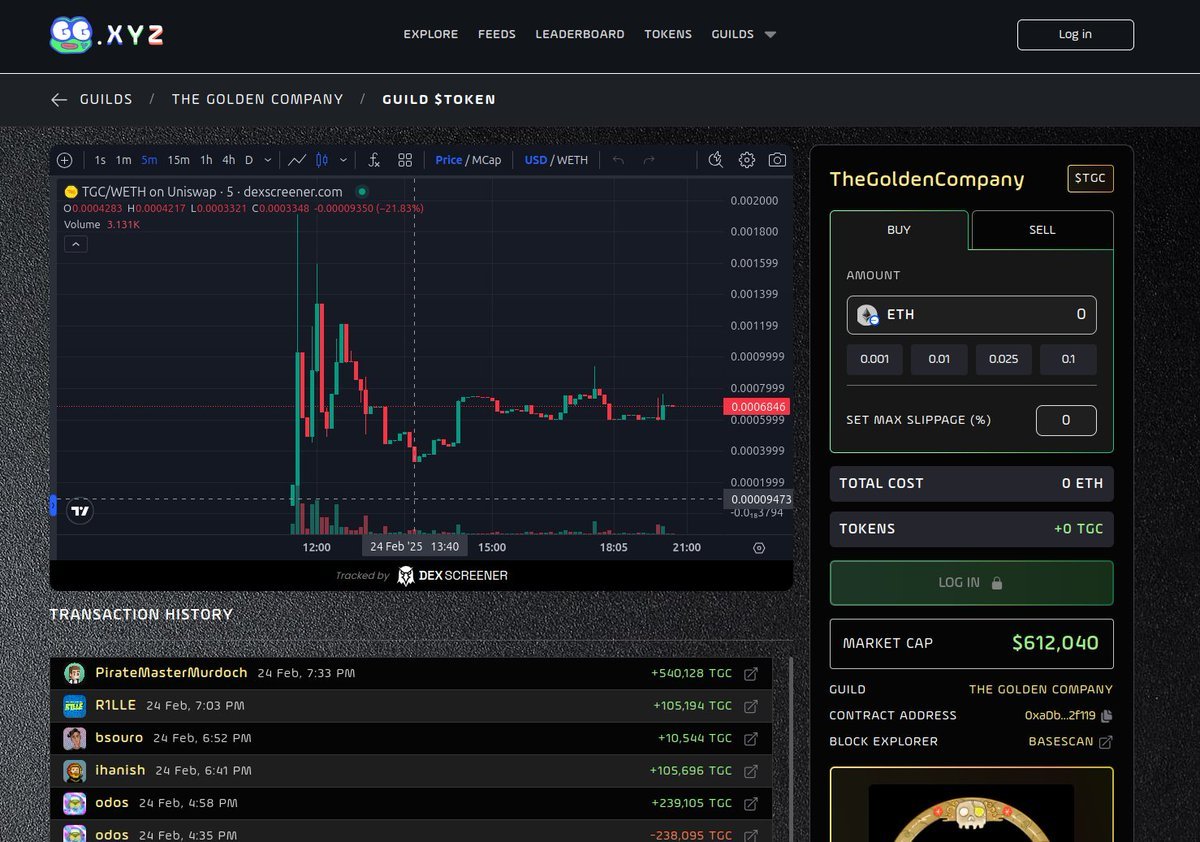Screen dimensions: 1200x842
Task: Expand the chart style dropdown chevron
Action: pyautogui.click(x=344, y=160)
